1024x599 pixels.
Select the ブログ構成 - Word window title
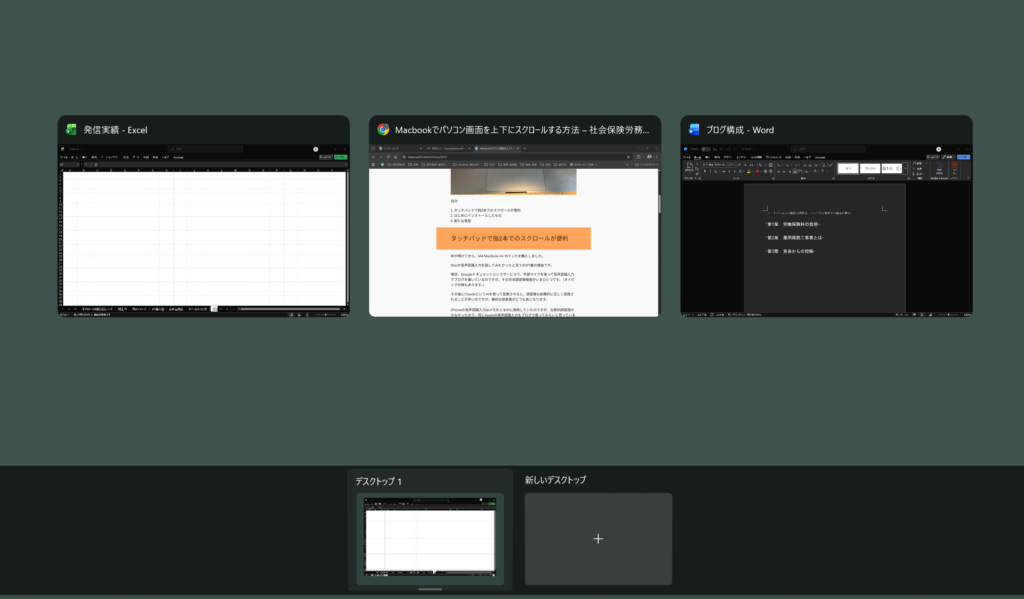tap(740, 130)
